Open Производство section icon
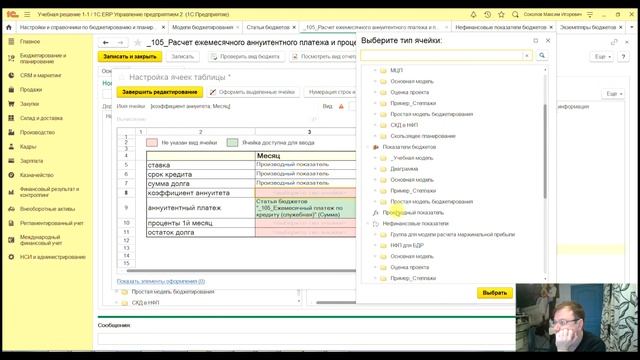This screenshot has width=640, height=360. click(x=11, y=132)
